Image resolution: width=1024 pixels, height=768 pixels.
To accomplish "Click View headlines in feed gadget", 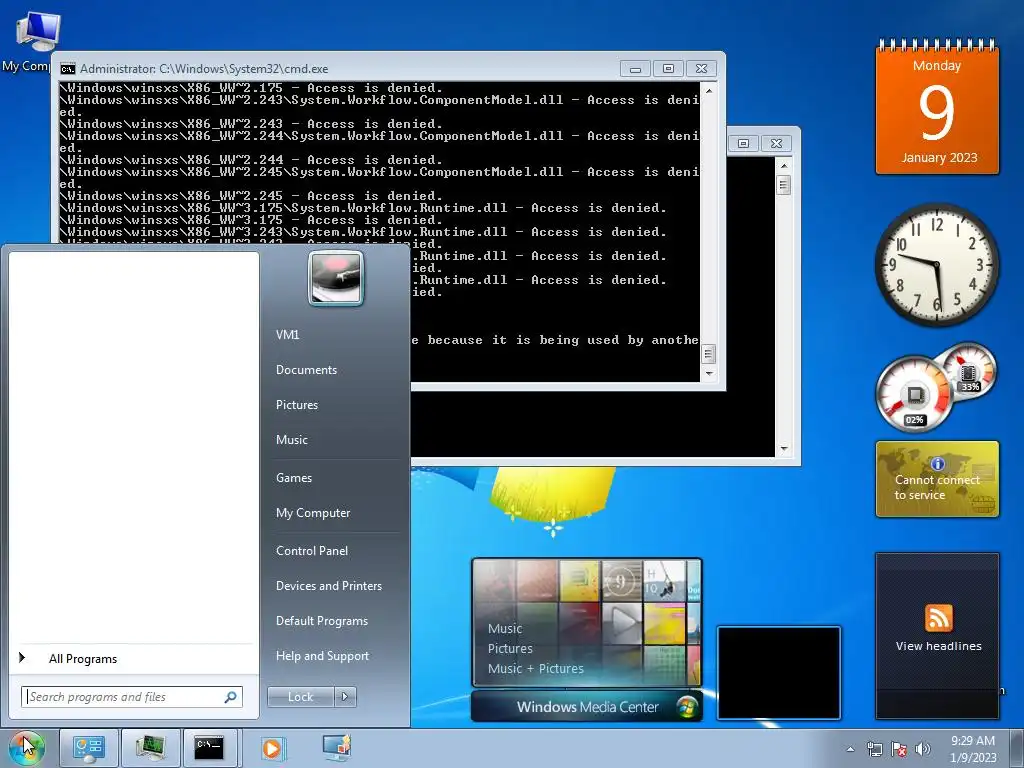I will click(x=938, y=646).
